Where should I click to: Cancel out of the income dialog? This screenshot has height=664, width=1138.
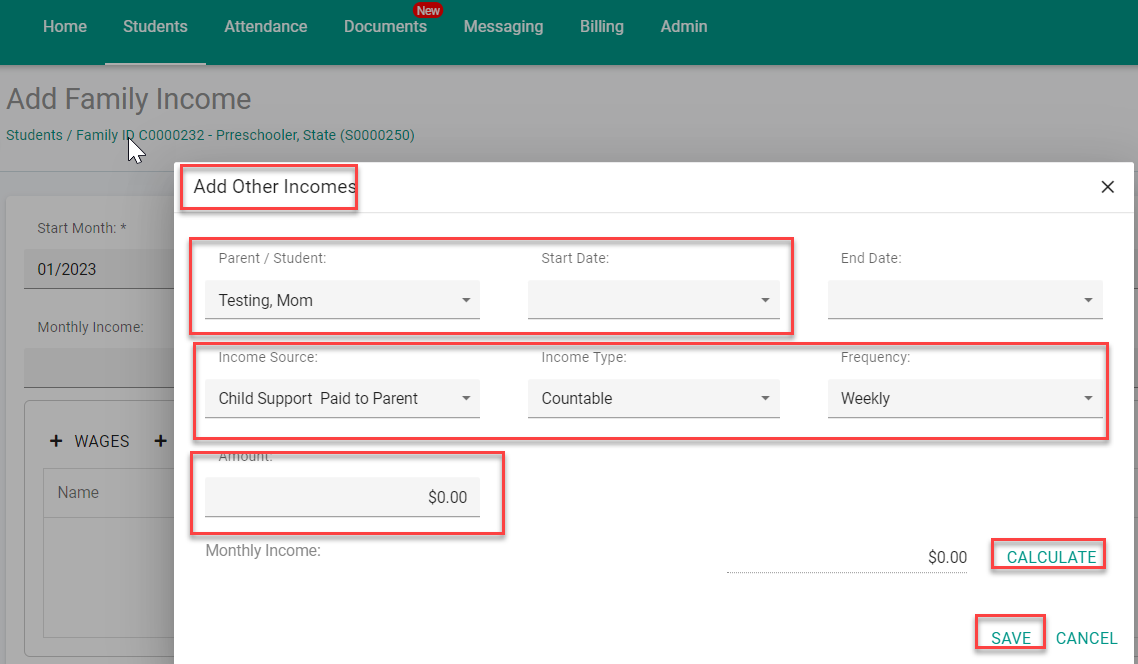click(x=1087, y=637)
